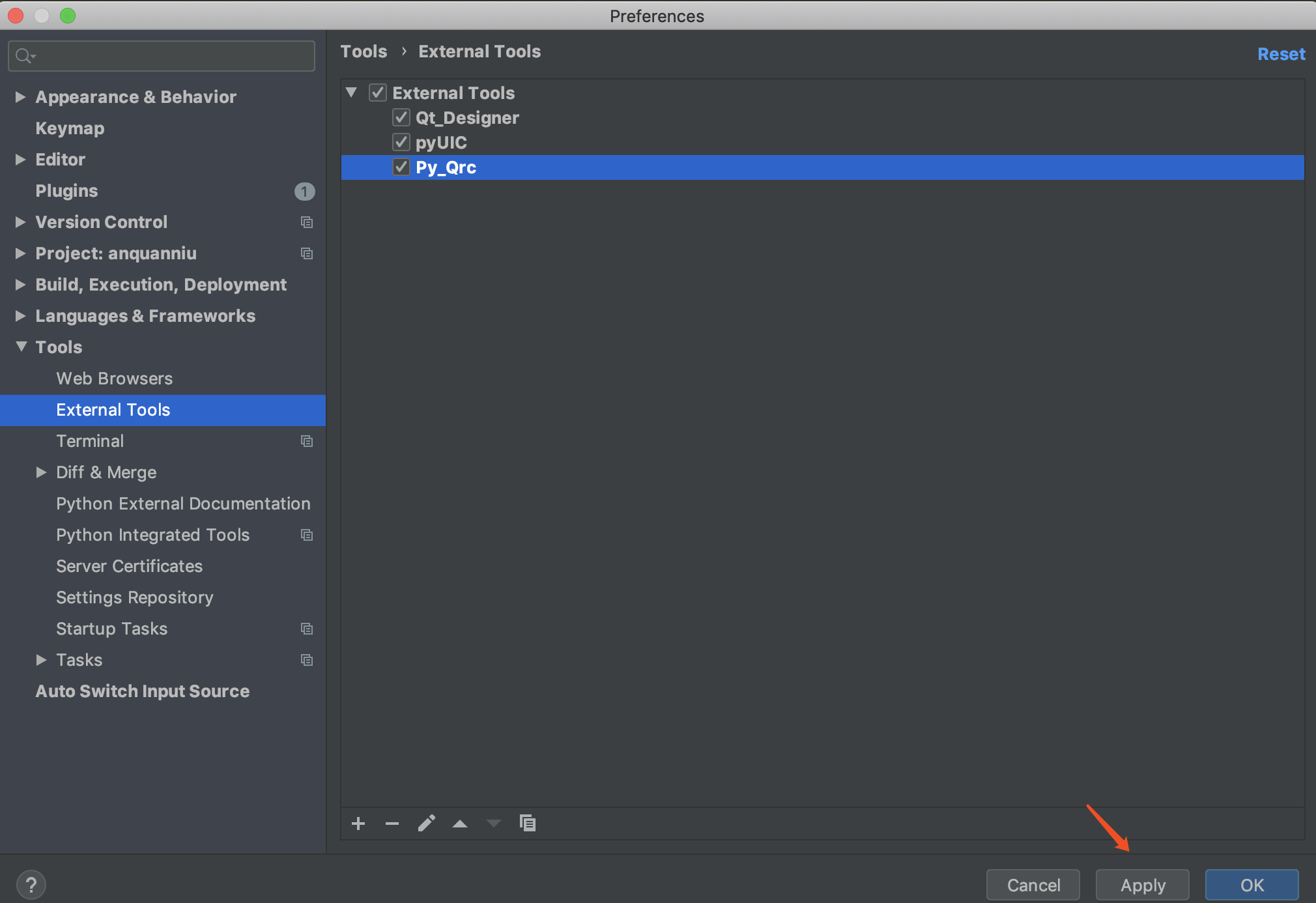Expand the Appearance & Behavior section
The image size is (1316, 903).
[20, 96]
